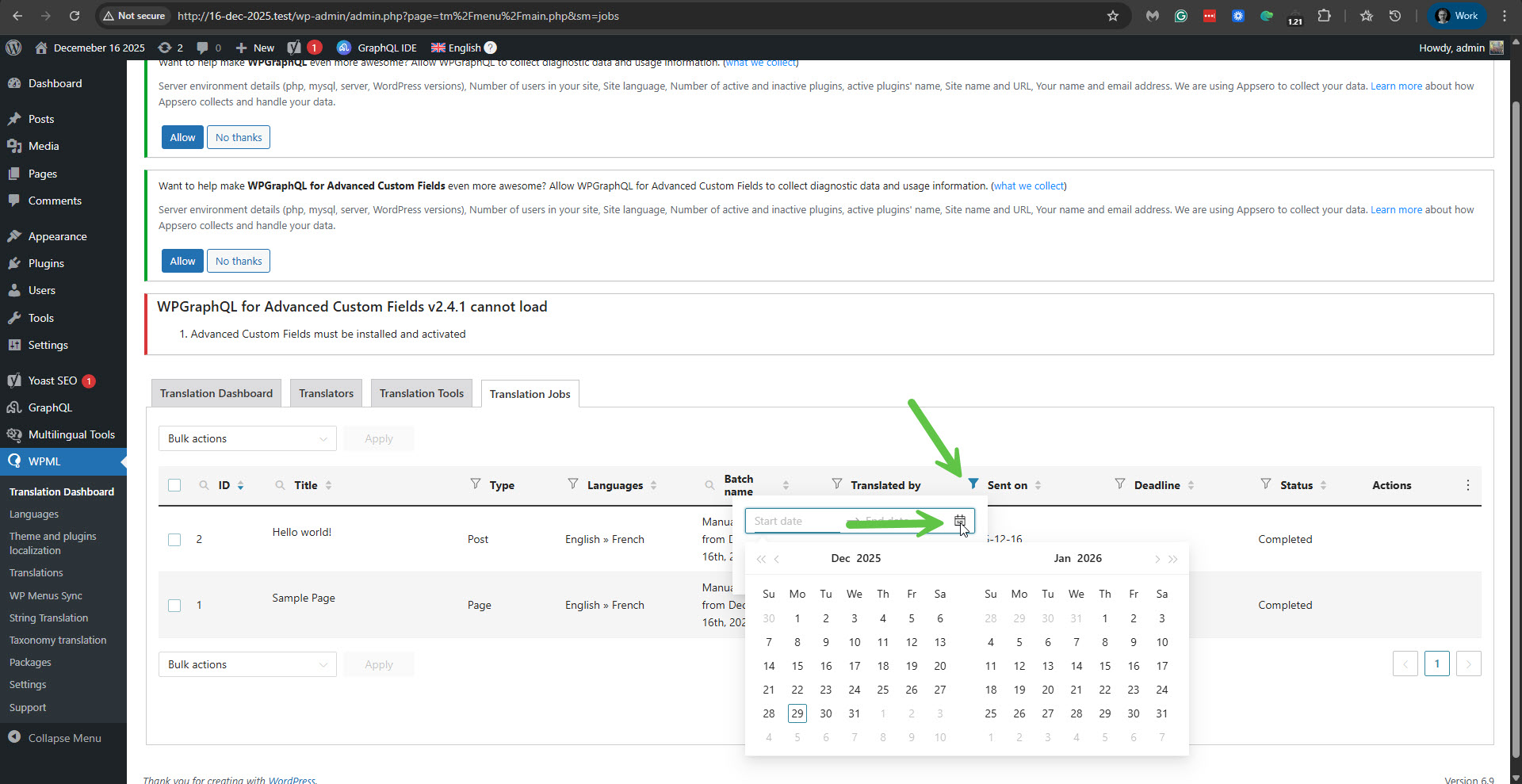
Task: Open the Status column filter icon
Action: (x=1266, y=484)
